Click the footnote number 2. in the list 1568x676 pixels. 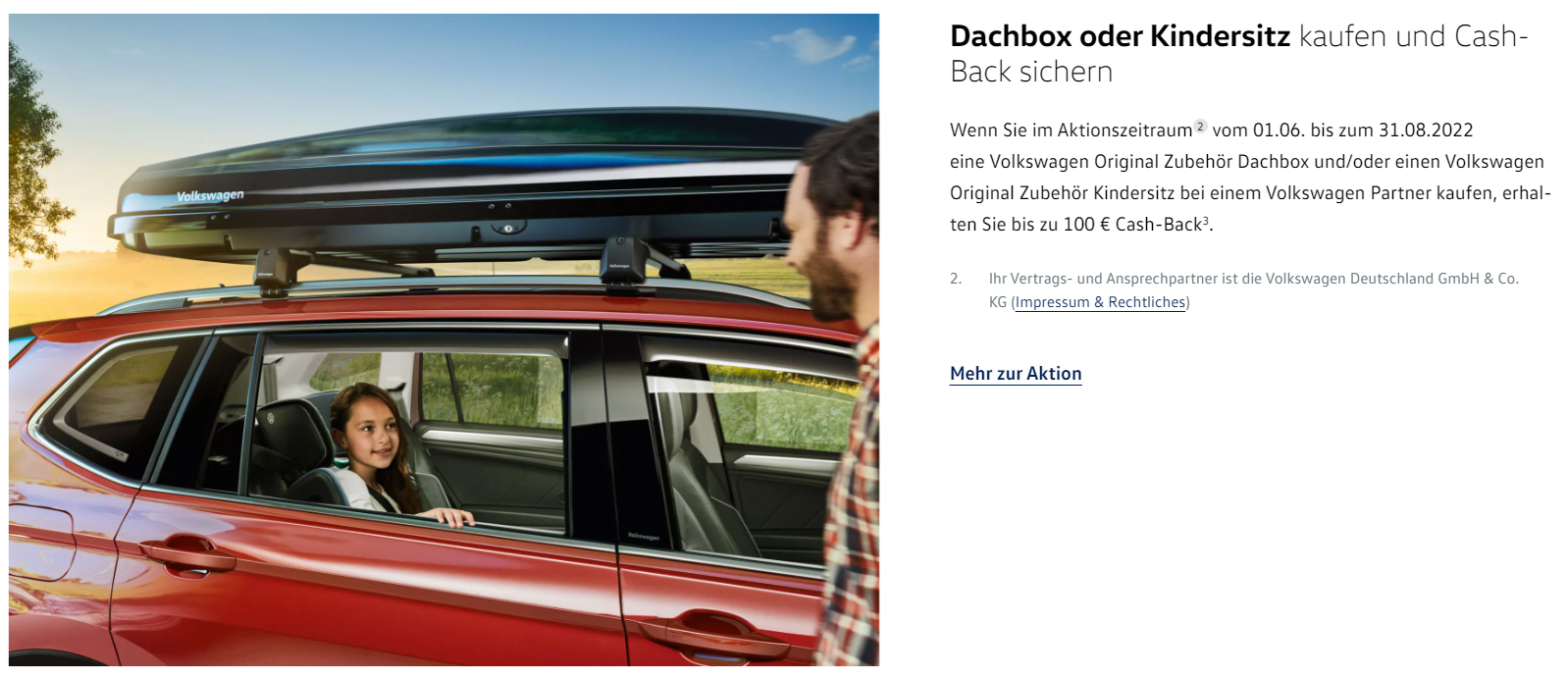956,279
